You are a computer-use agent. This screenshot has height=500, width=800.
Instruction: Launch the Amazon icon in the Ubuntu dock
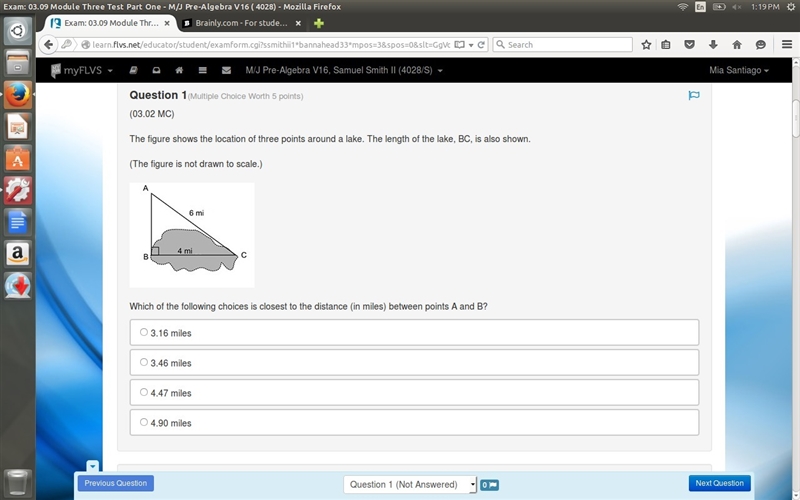[18, 254]
